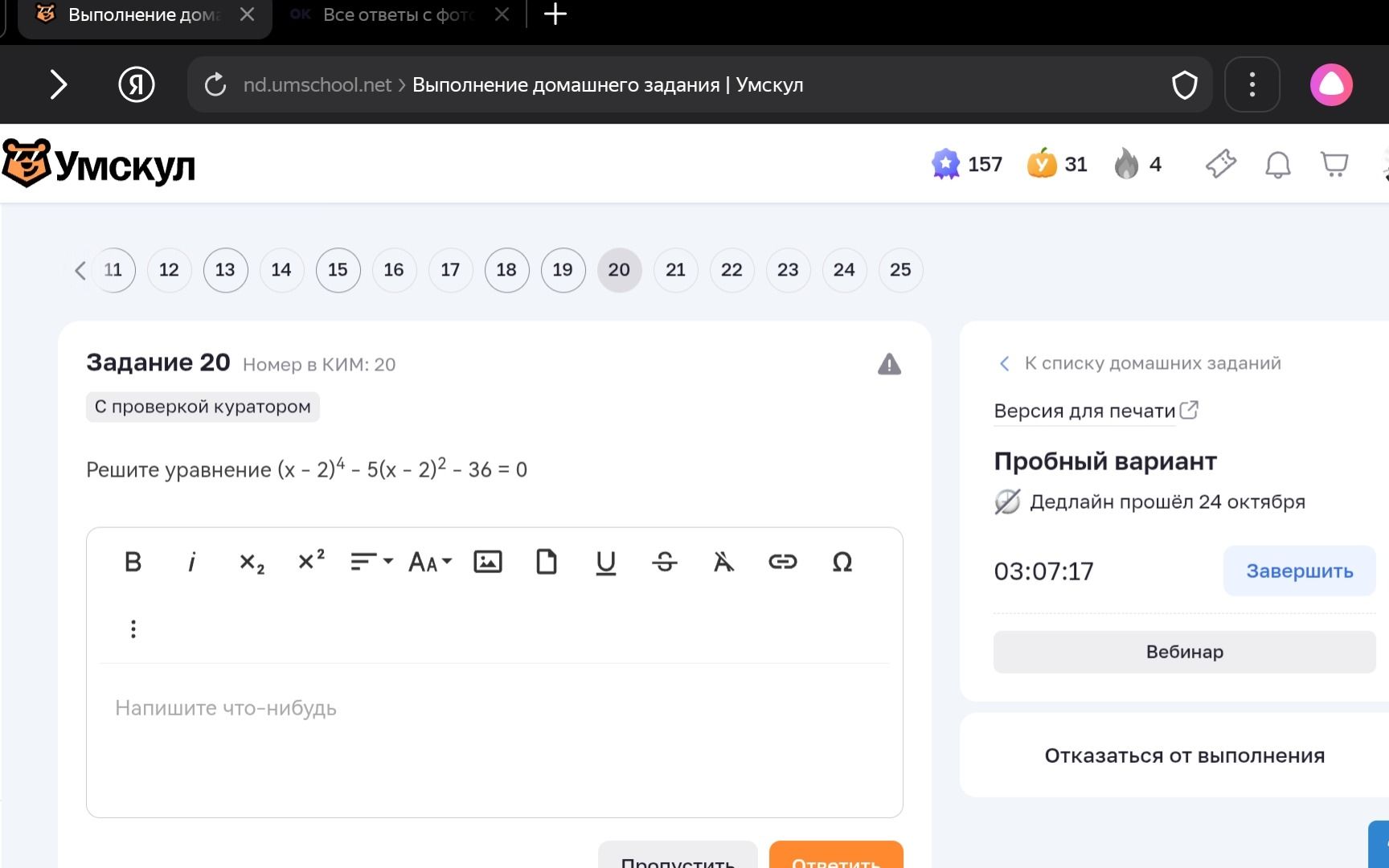
Task: Click into the answer text field
Action: [x=494, y=739]
